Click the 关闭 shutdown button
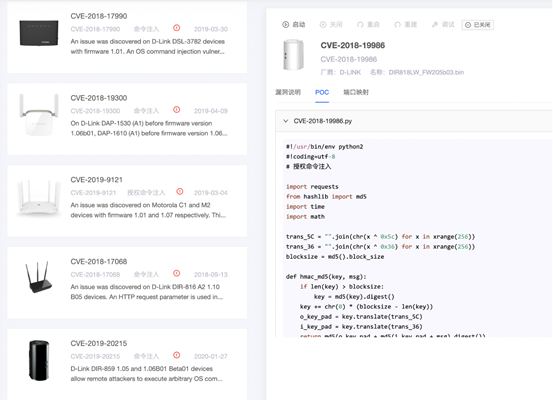Viewport: 553px width, 400px height. [331, 24]
